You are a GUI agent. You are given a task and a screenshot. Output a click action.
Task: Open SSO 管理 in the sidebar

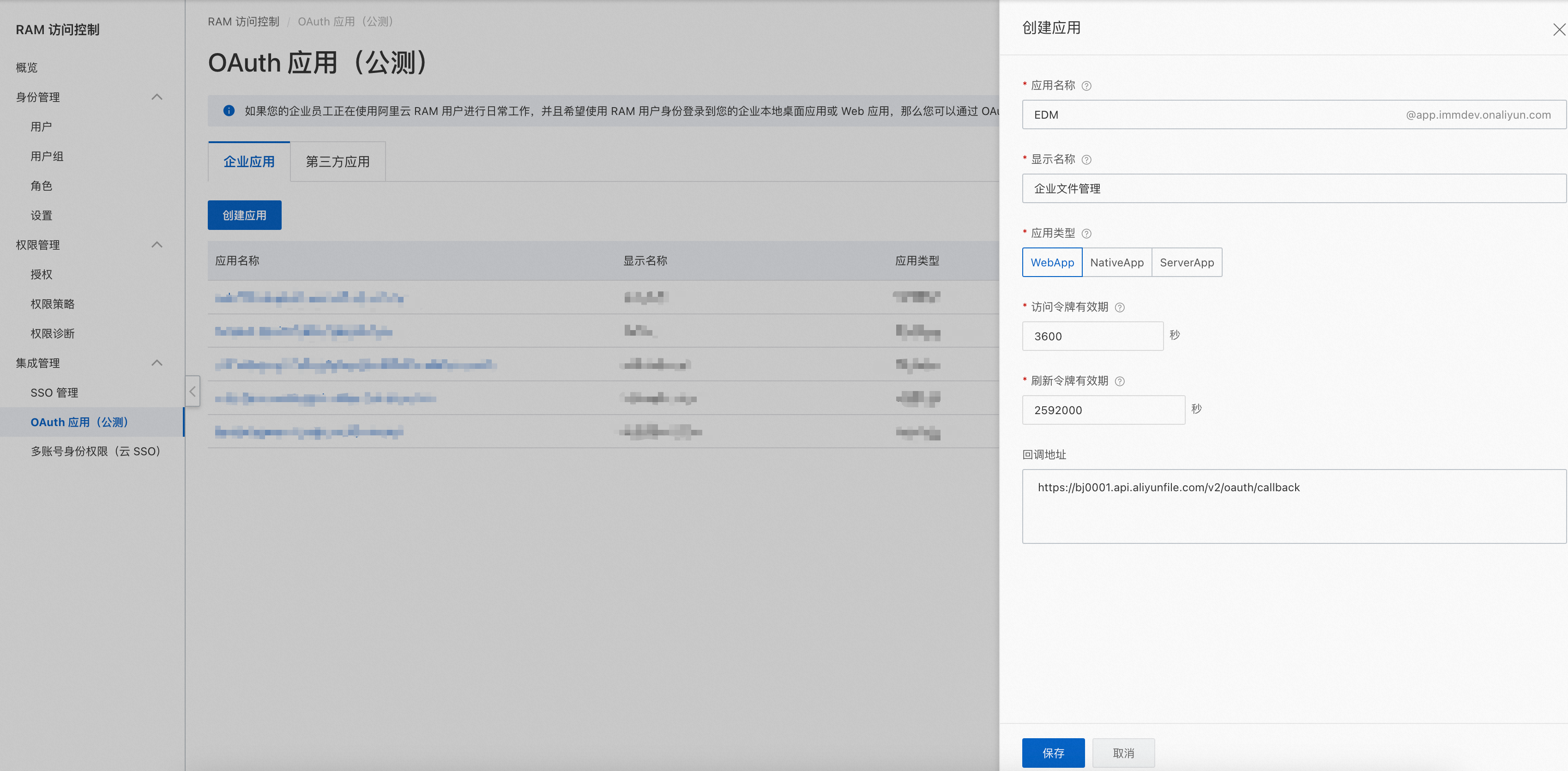point(54,392)
